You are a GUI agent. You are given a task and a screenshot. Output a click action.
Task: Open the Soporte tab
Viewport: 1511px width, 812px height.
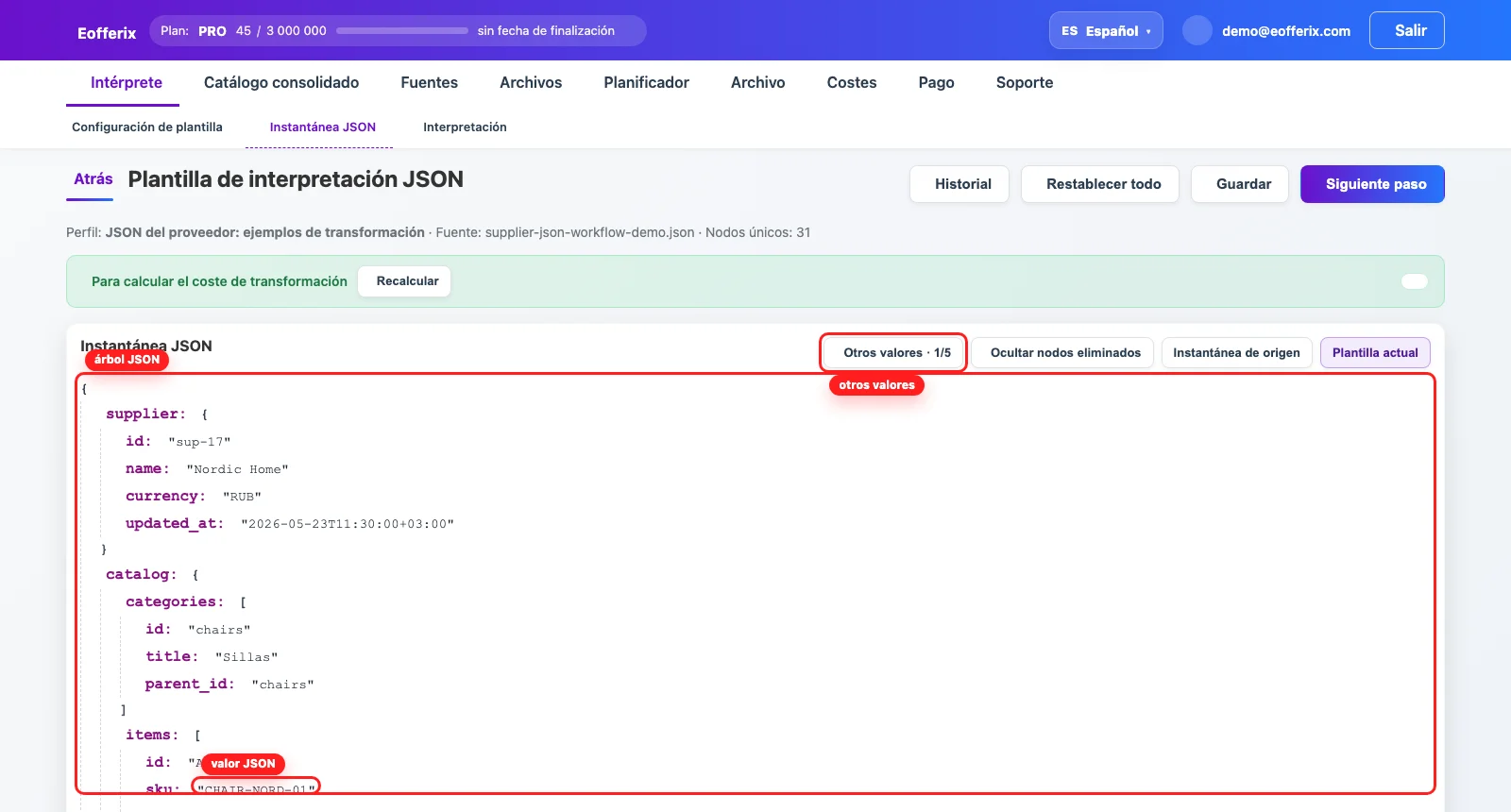[1024, 82]
